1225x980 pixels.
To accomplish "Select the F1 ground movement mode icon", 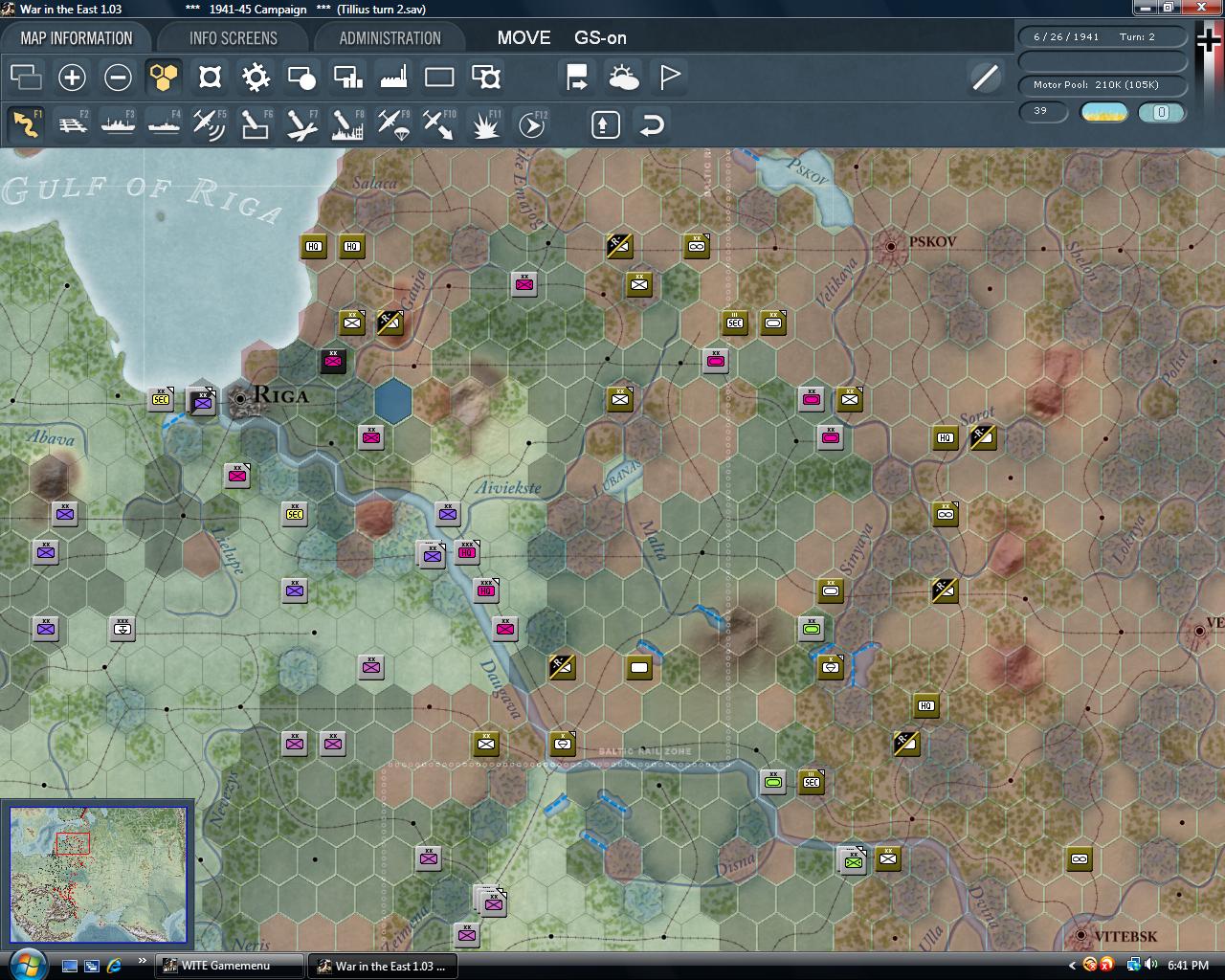I will (26, 124).
